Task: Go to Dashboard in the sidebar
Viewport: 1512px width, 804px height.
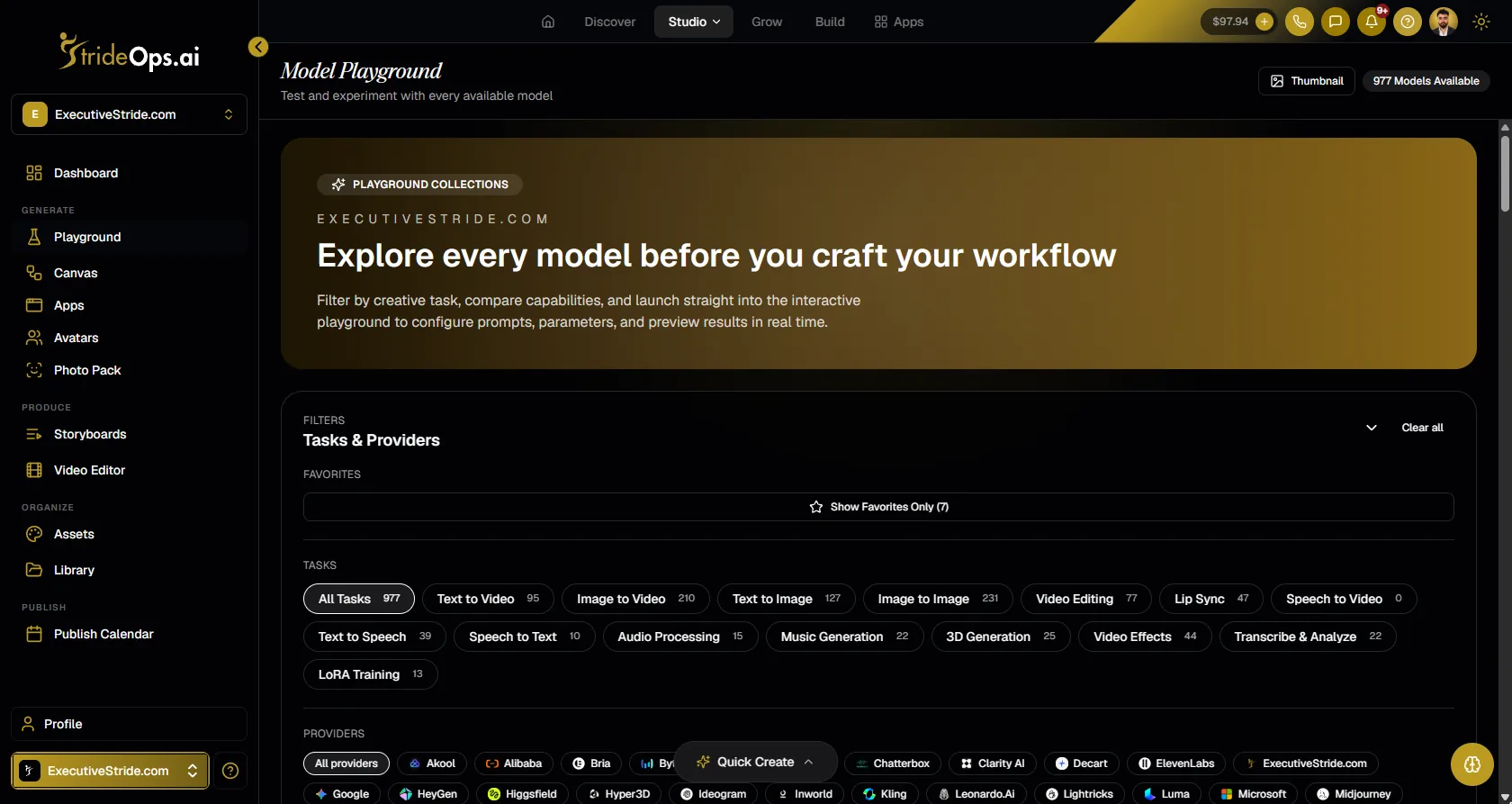Action: coord(129,173)
